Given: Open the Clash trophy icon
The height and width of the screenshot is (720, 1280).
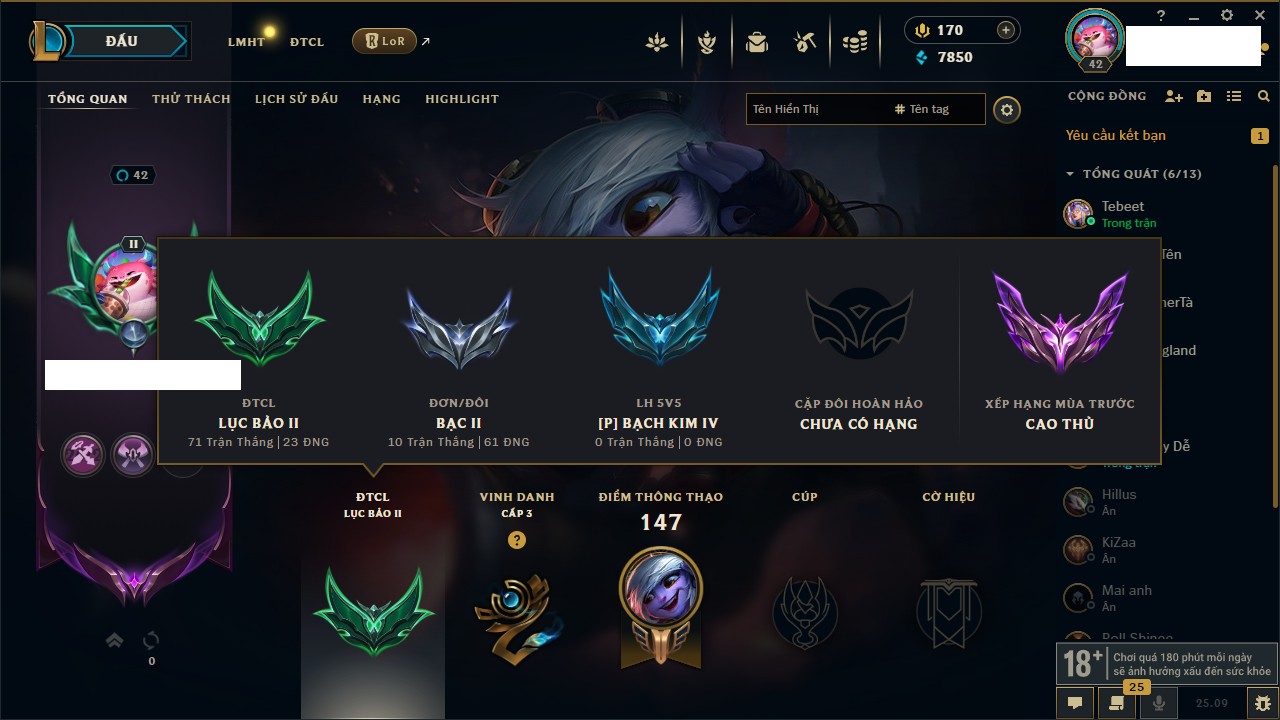Looking at the screenshot, I should [x=707, y=42].
